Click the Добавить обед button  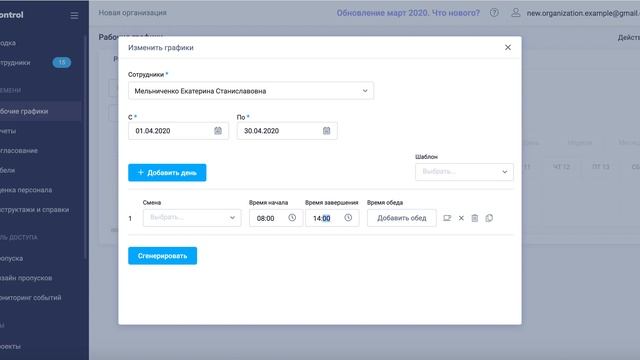click(402, 218)
